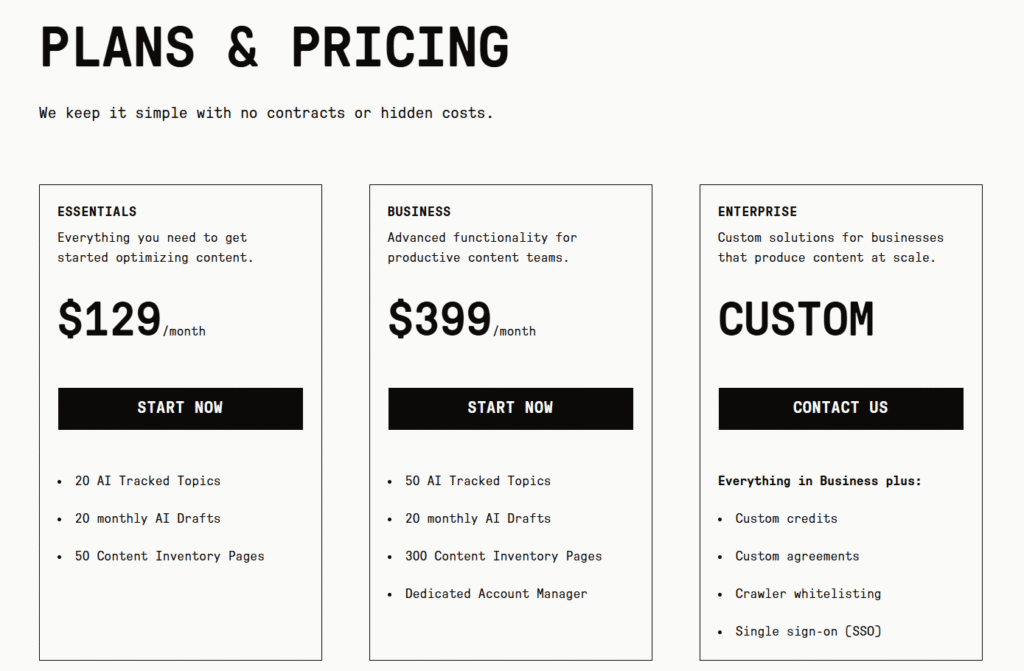Click '50 AI Tracked Topics' feature
This screenshot has height=671, width=1024.
pos(477,481)
